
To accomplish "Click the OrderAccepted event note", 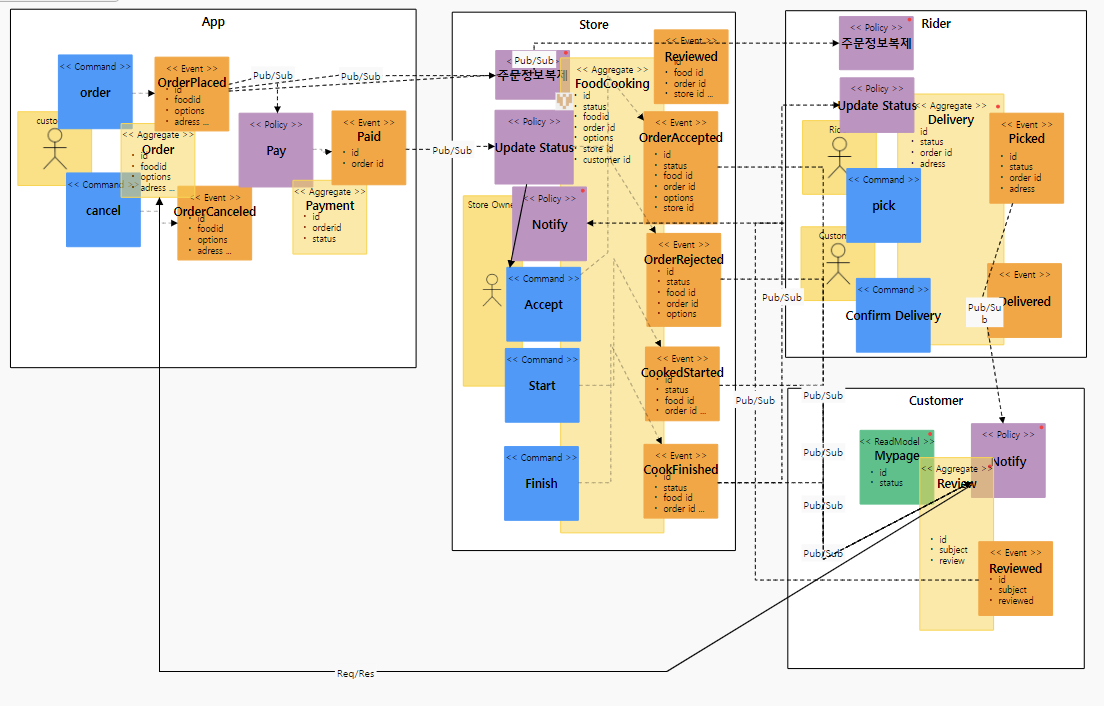I will tap(681, 168).
